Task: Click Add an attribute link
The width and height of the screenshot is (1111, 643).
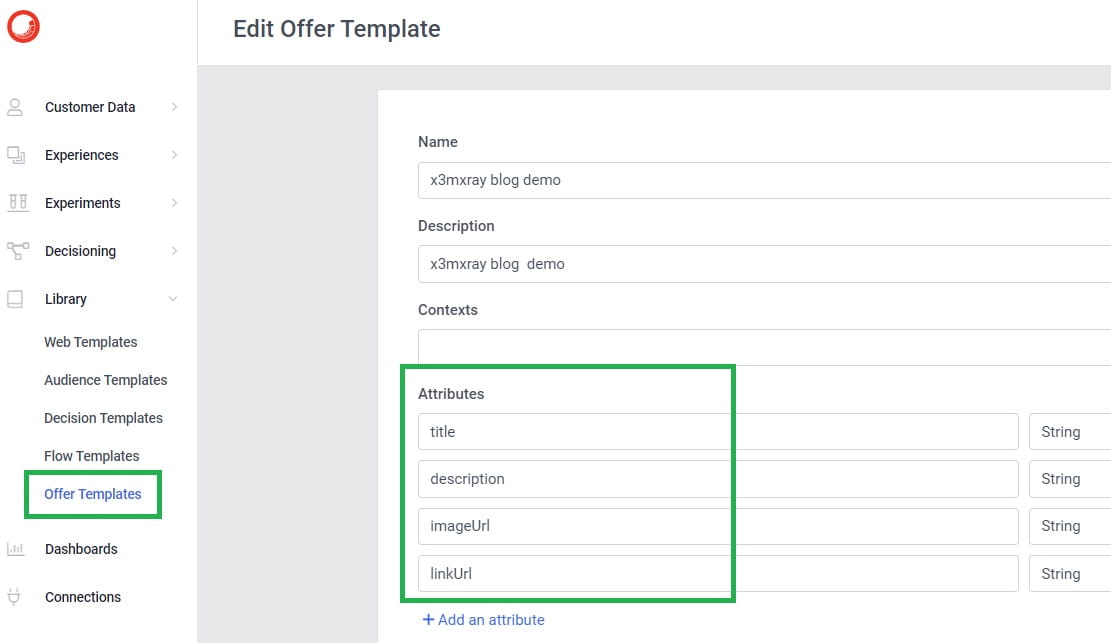Action: pyautogui.click(x=483, y=620)
